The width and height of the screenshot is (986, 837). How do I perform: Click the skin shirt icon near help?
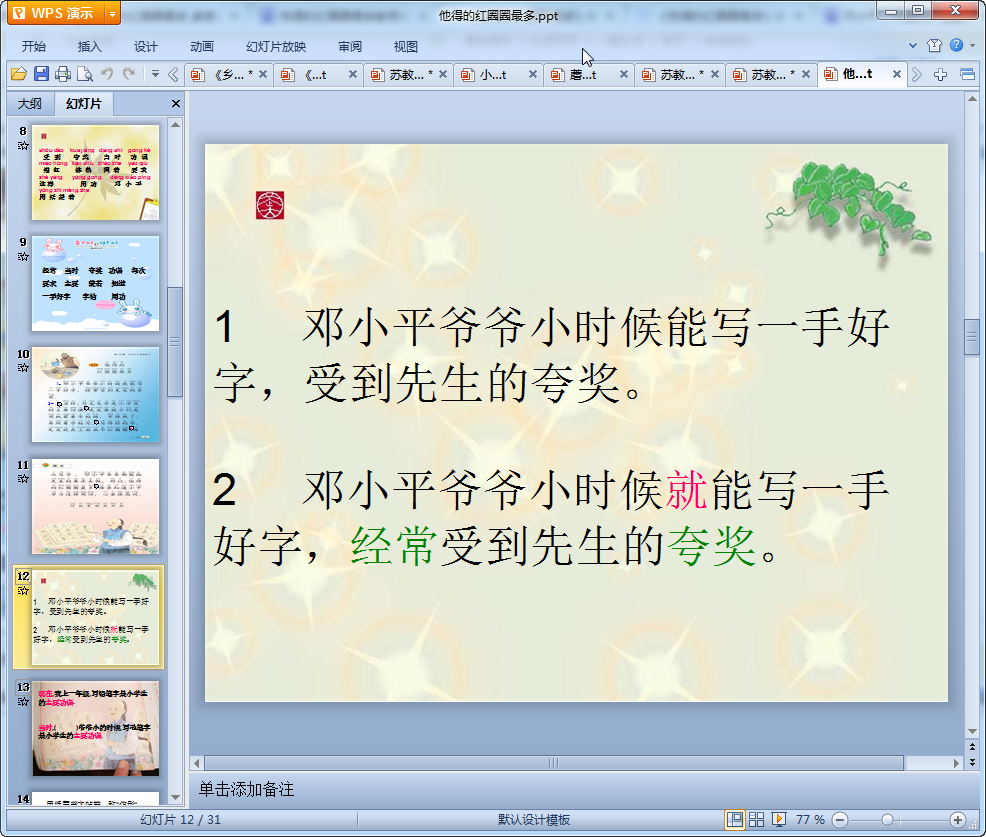click(x=934, y=45)
